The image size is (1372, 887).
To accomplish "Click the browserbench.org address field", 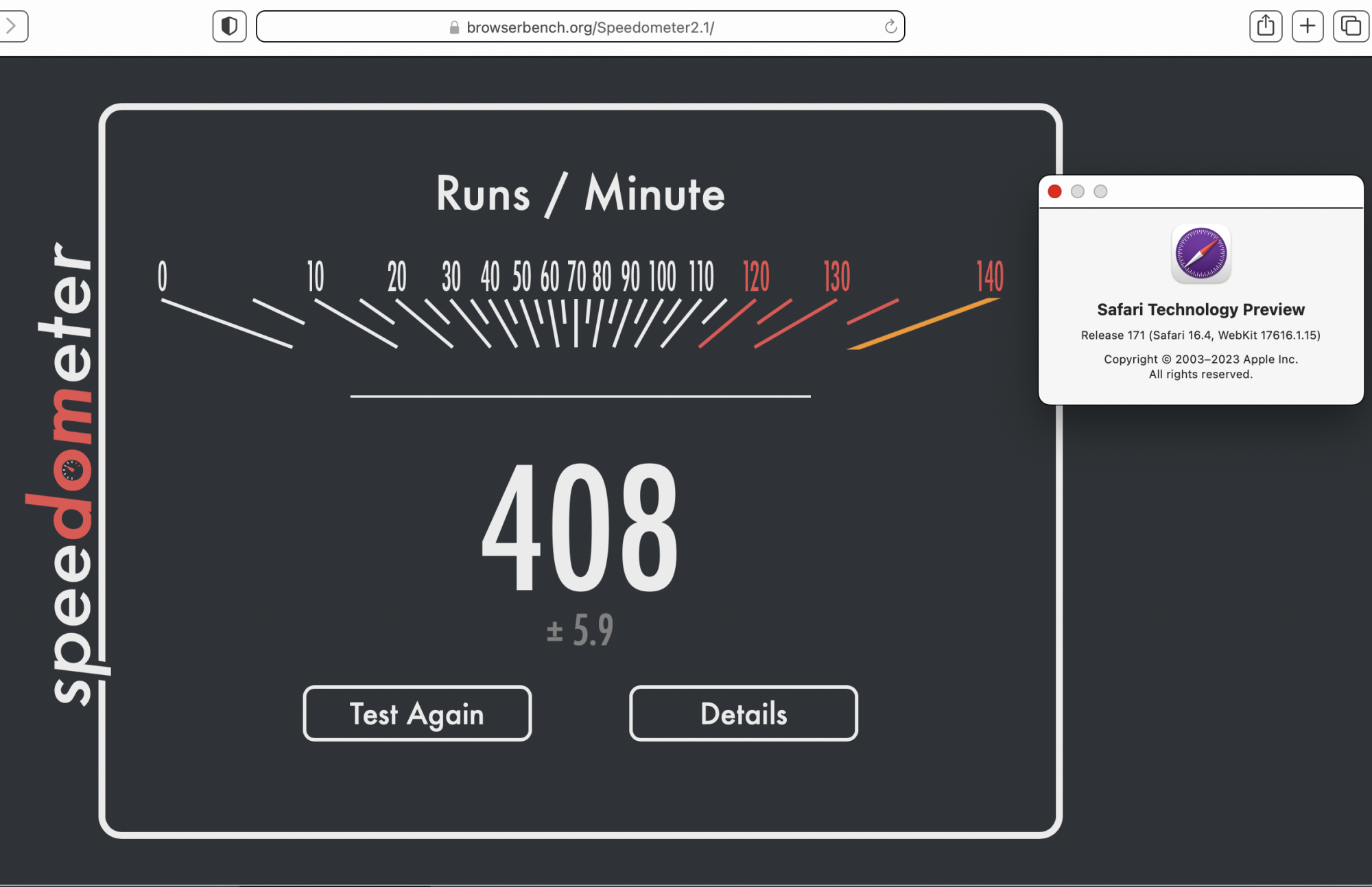I will tap(590, 27).
